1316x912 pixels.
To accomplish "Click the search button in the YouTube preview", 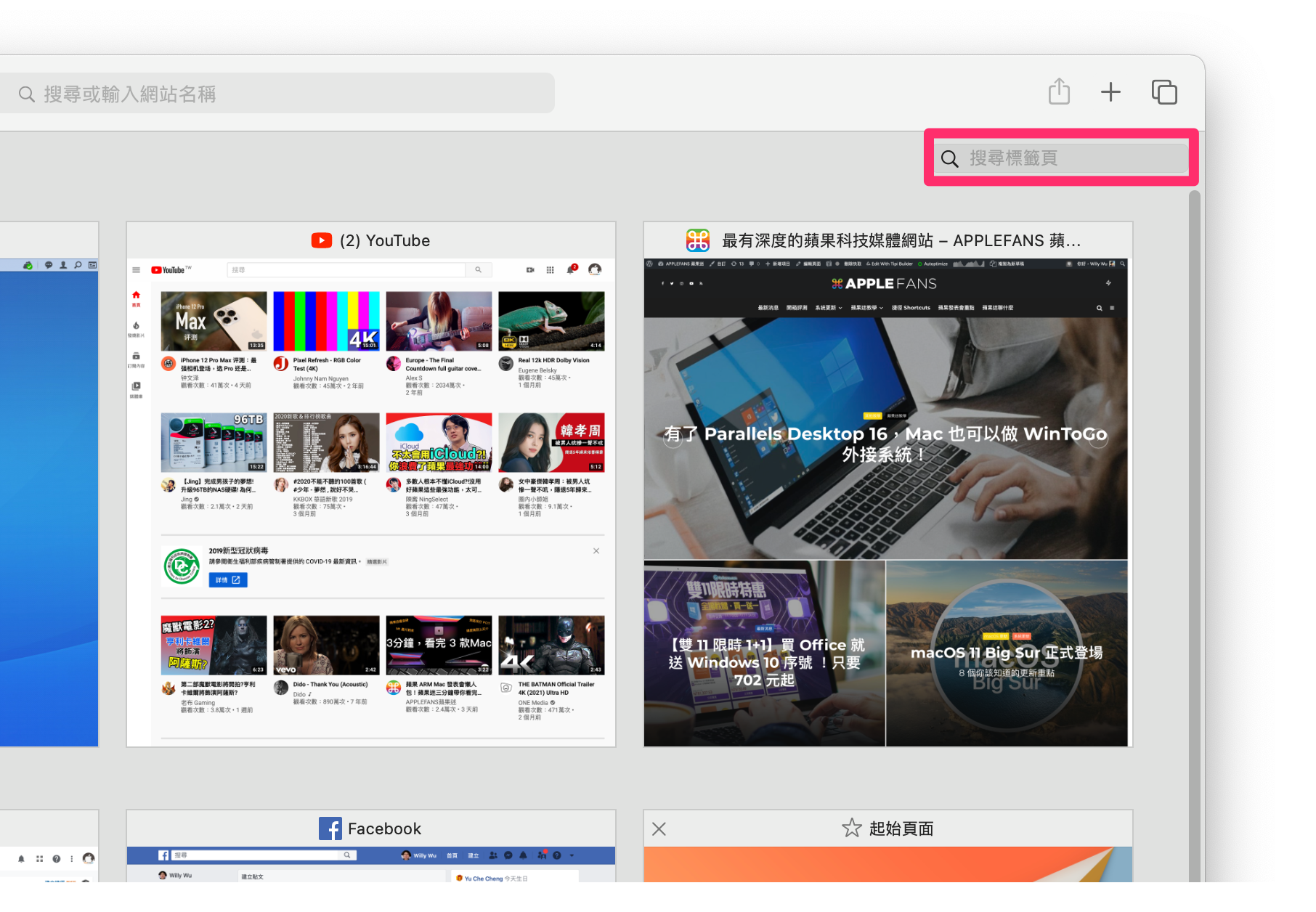I will click(479, 270).
